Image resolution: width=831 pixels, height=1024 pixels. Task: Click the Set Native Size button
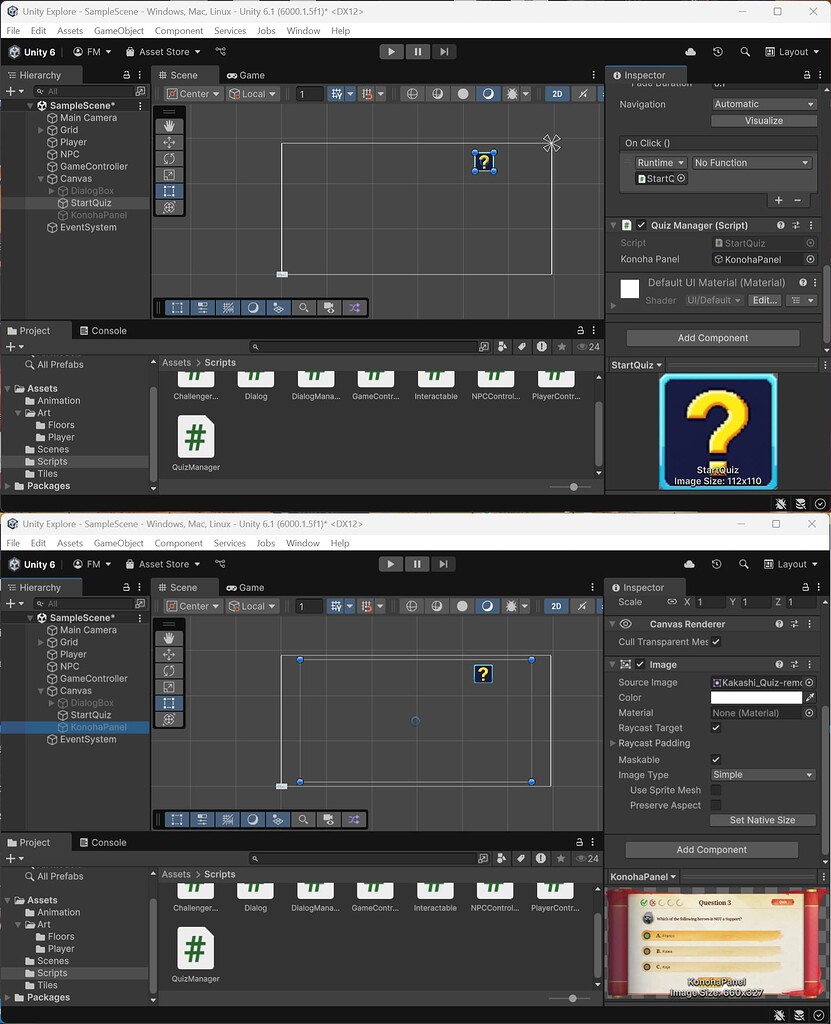point(762,820)
